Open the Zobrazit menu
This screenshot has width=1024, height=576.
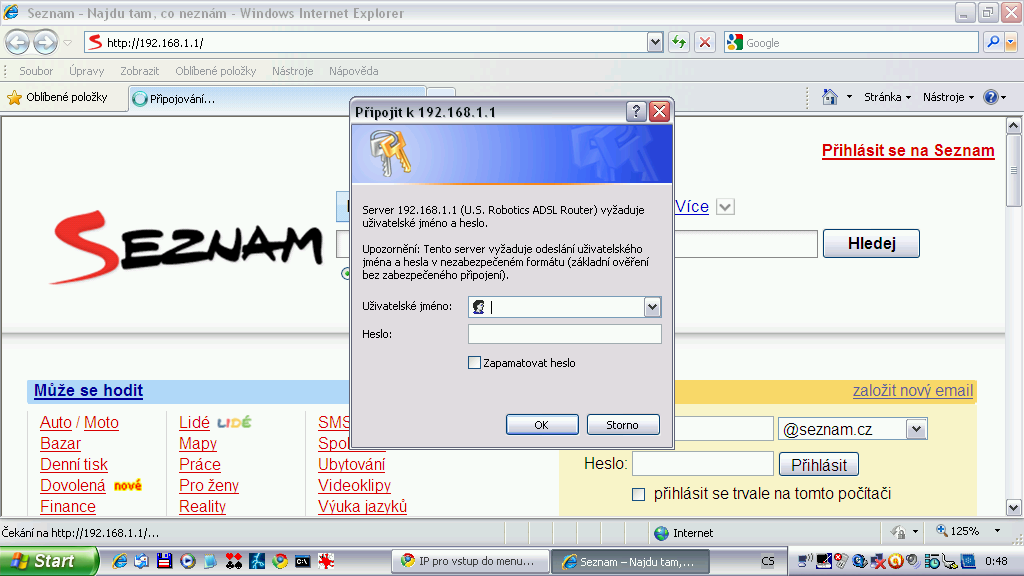point(140,71)
